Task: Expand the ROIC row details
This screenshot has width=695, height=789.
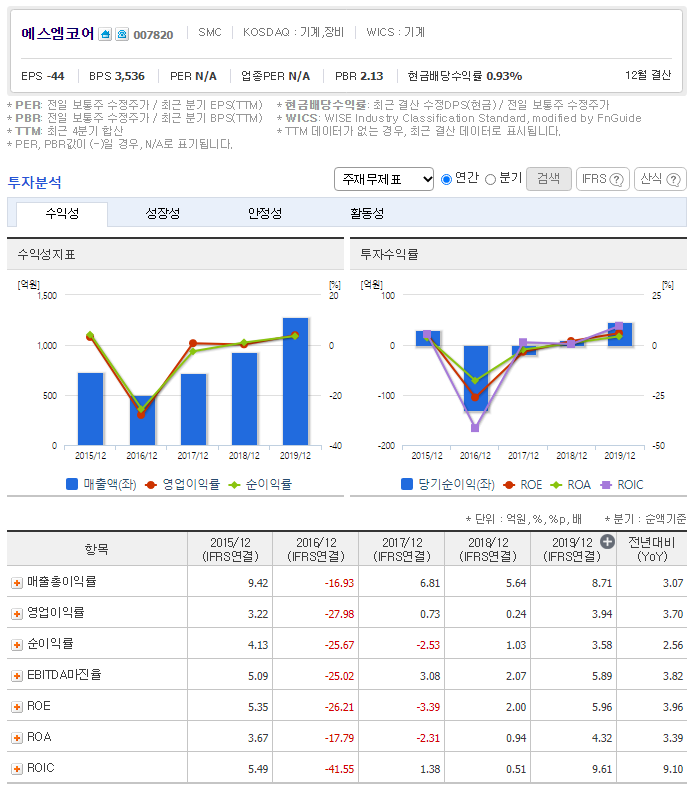Action: (17, 769)
